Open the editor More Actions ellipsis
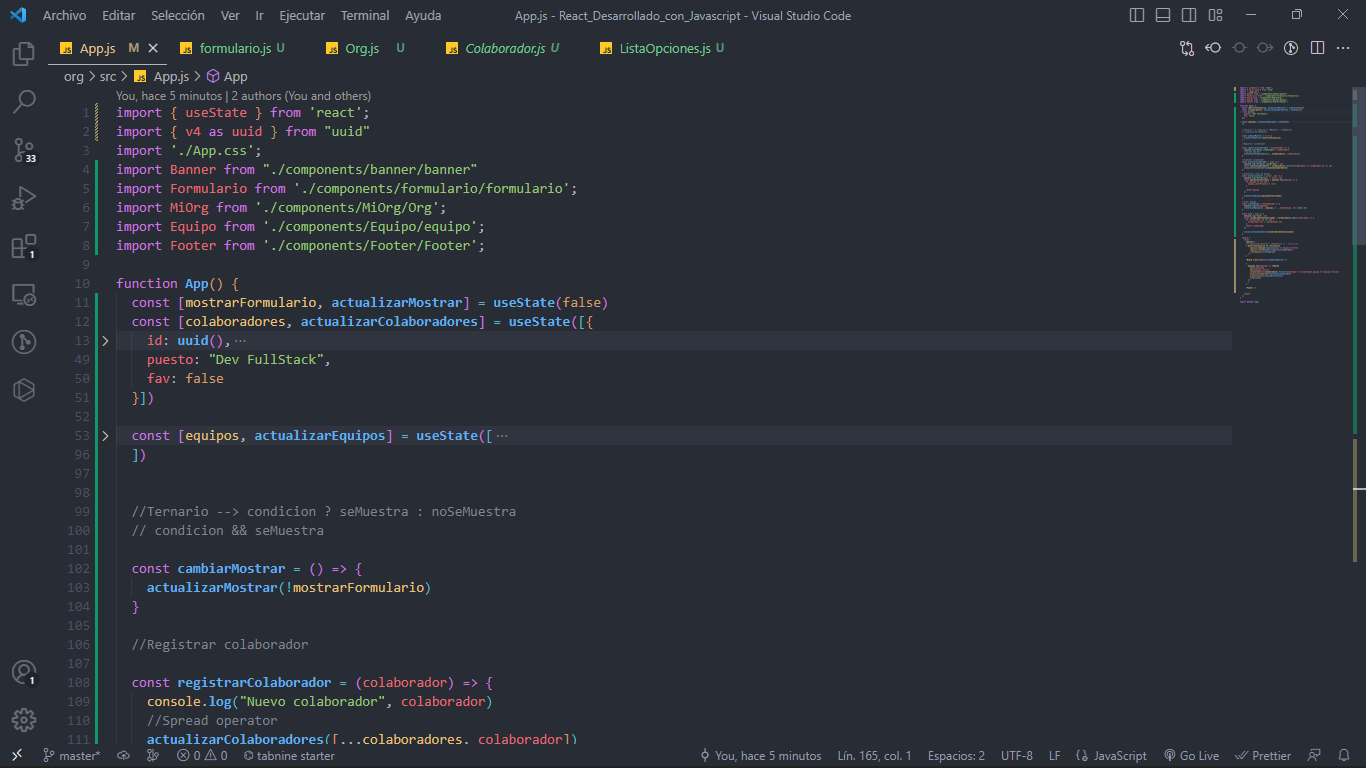Viewport: 1366px width, 768px height. pyautogui.click(x=1343, y=48)
